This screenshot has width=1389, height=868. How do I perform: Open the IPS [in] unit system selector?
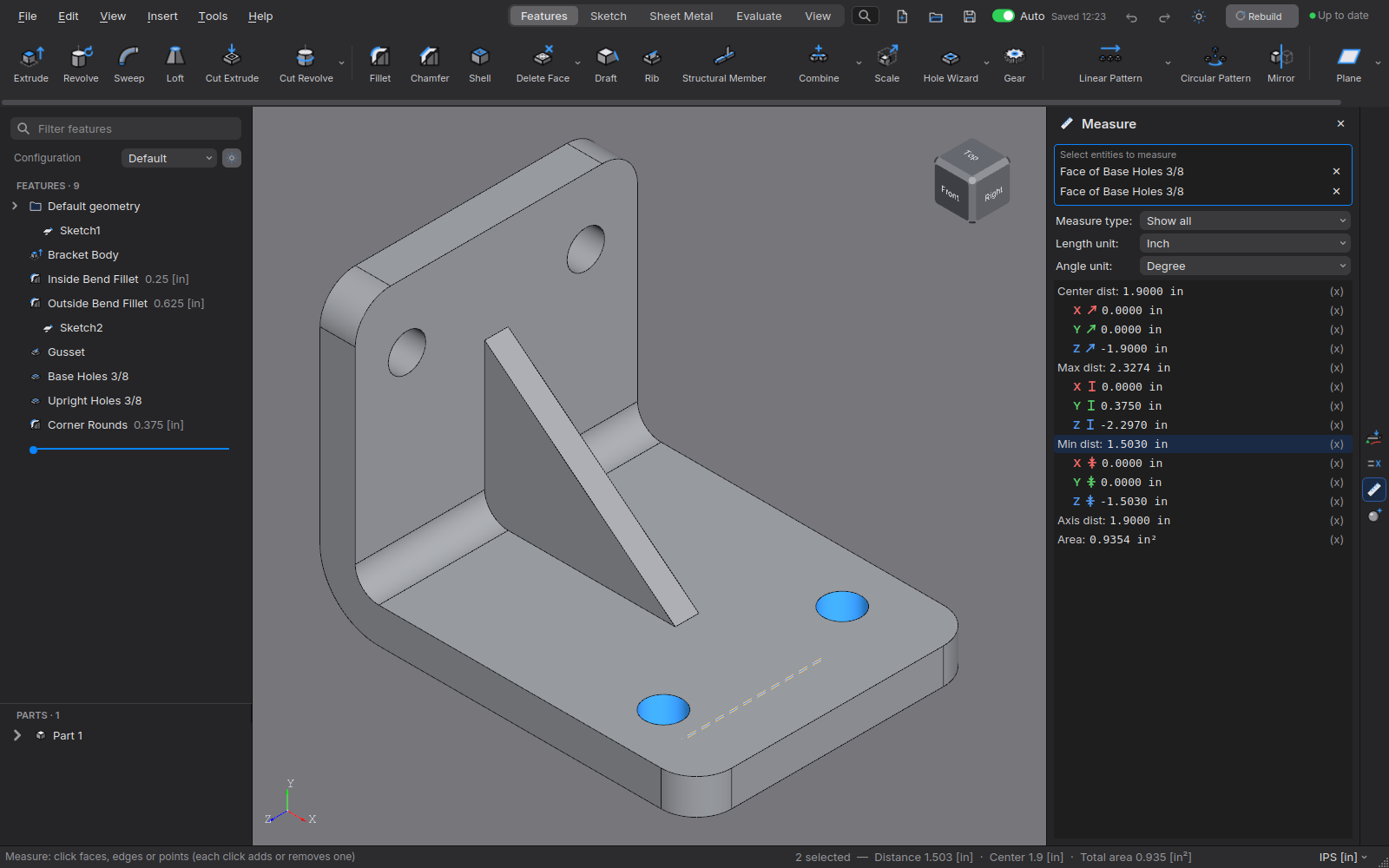[1342, 857]
